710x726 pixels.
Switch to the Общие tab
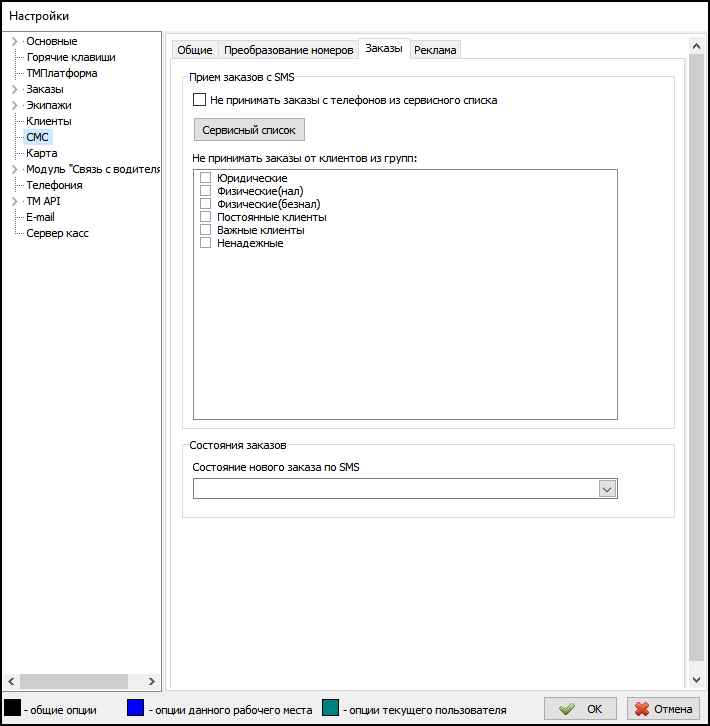[194, 50]
